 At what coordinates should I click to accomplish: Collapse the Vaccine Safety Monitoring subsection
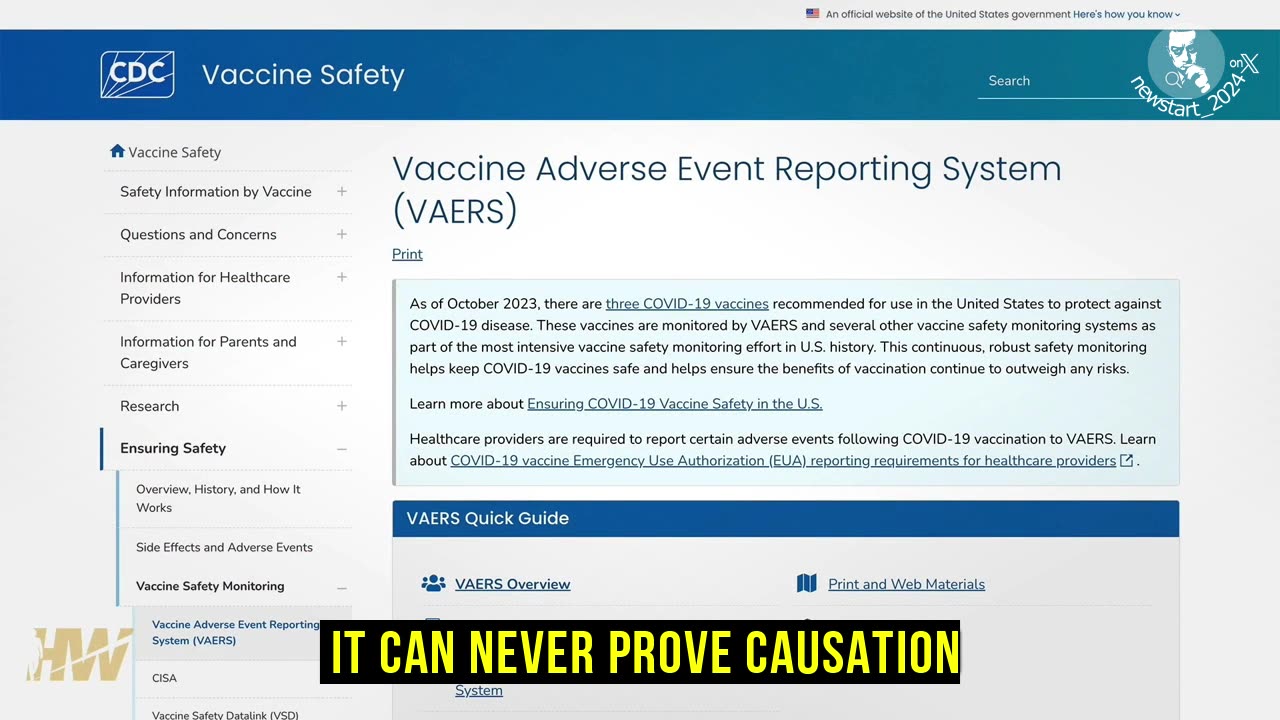coord(342,587)
